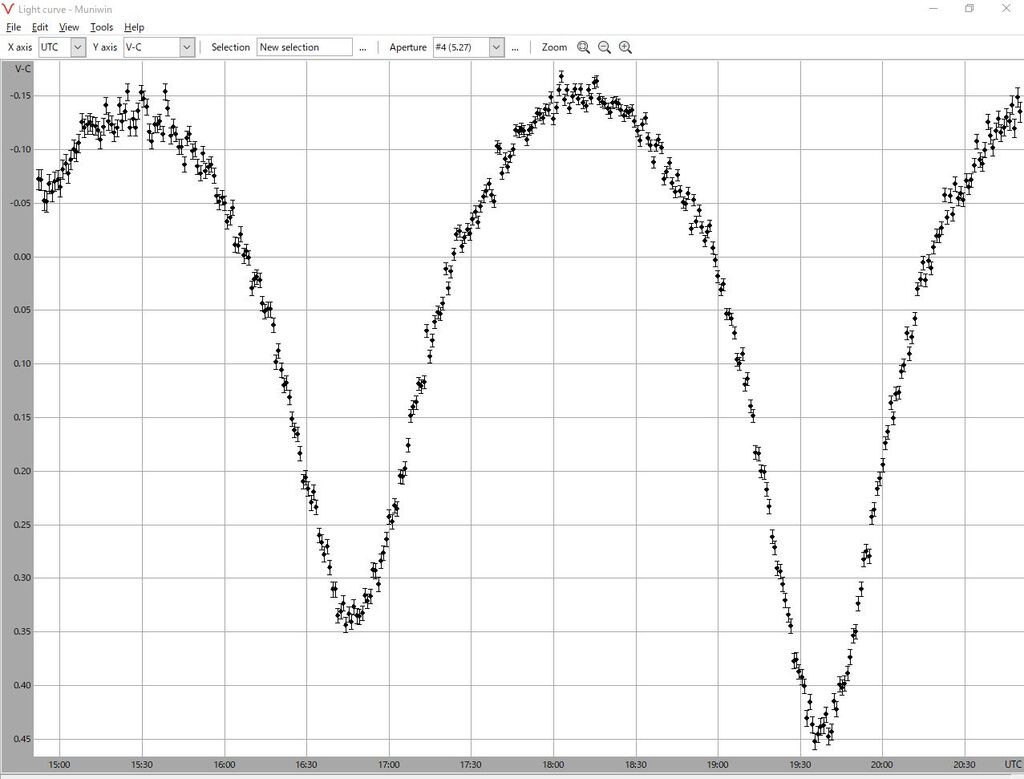The height and width of the screenshot is (779, 1024).
Task: Click the Muniwin logo in the title bar
Action: [x=9, y=9]
